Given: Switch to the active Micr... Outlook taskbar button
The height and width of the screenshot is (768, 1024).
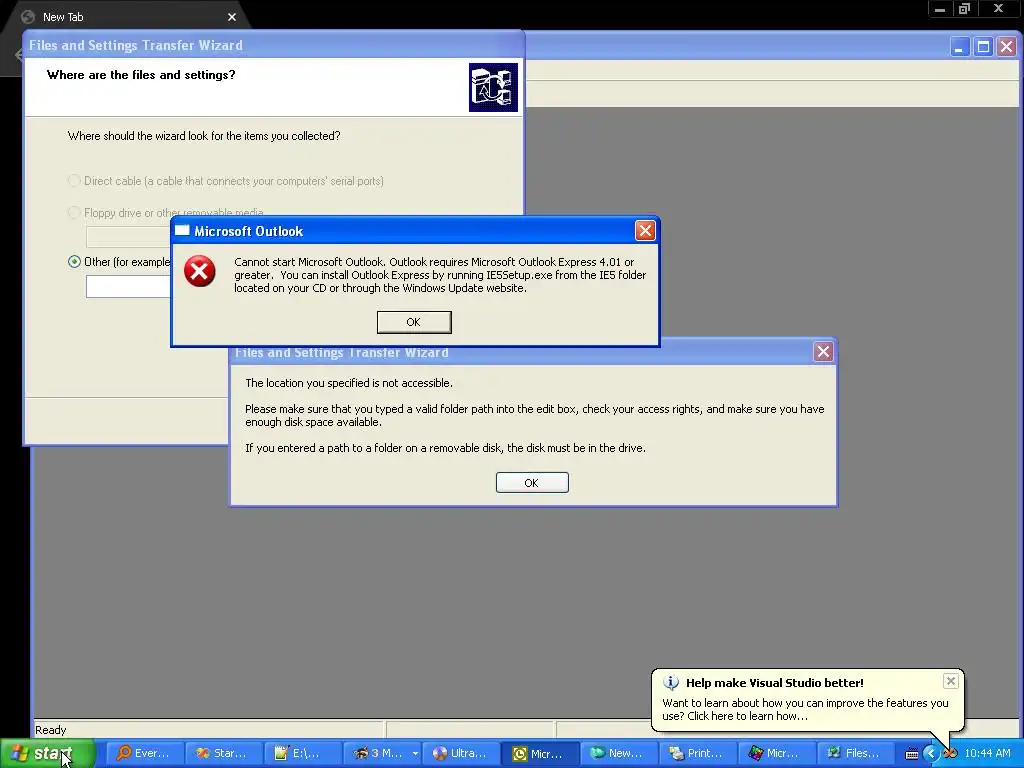Looking at the screenshot, I should click(x=540, y=753).
